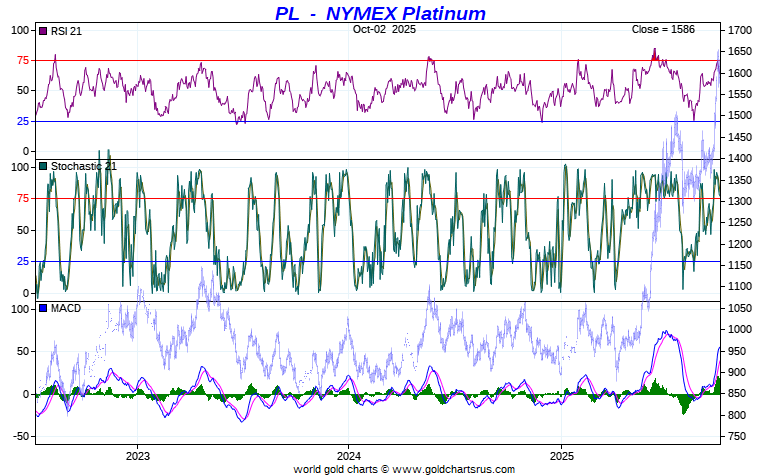Screen dimensions: 760x475
Task: Click the red '75' label on RSI axis
Action: coord(23,61)
